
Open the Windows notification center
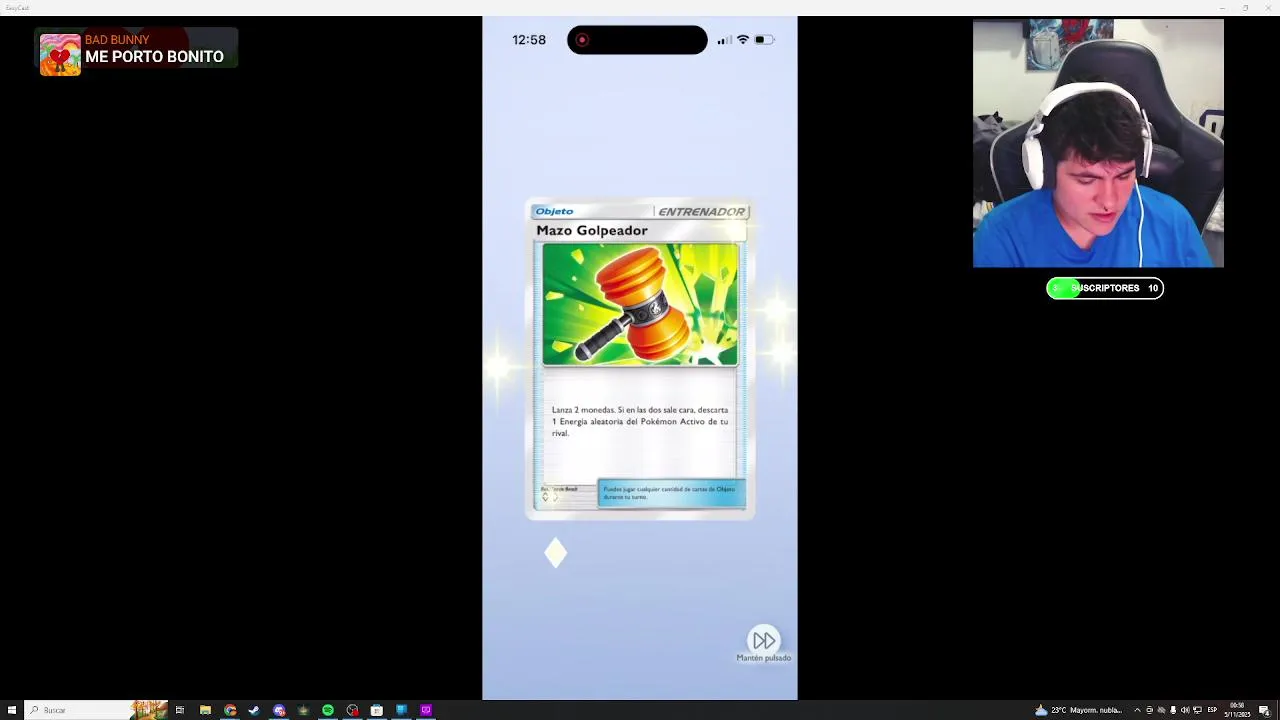tap(1264, 710)
